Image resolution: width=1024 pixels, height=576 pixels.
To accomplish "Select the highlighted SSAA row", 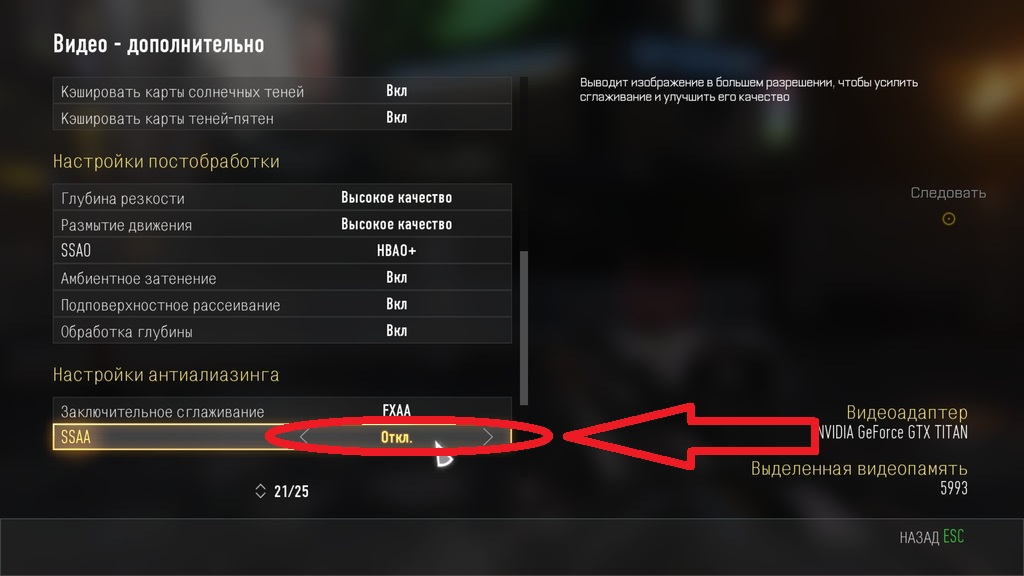I will click(x=282, y=437).
